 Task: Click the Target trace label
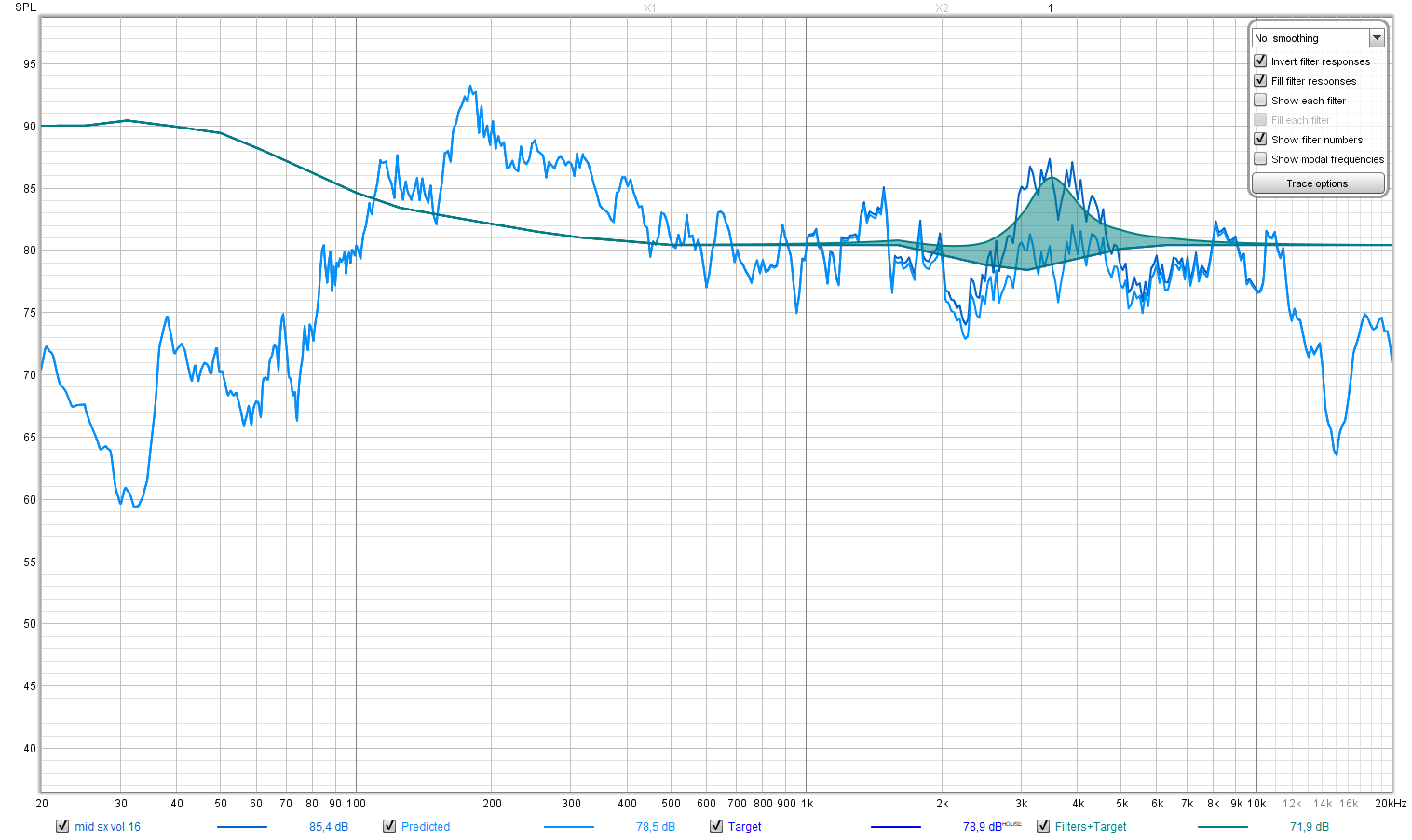coord(745,827)
